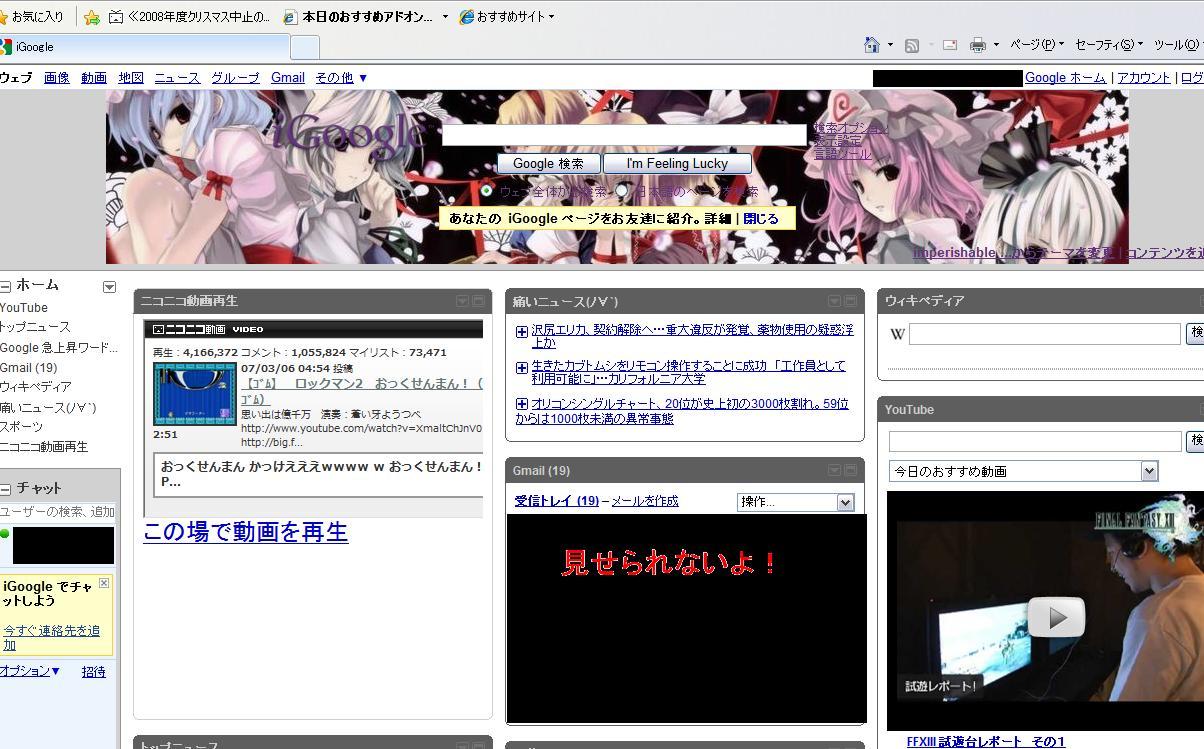Open Gmail link in top nav
Viewport: 1204px width, 749px height.
point(288,77)
